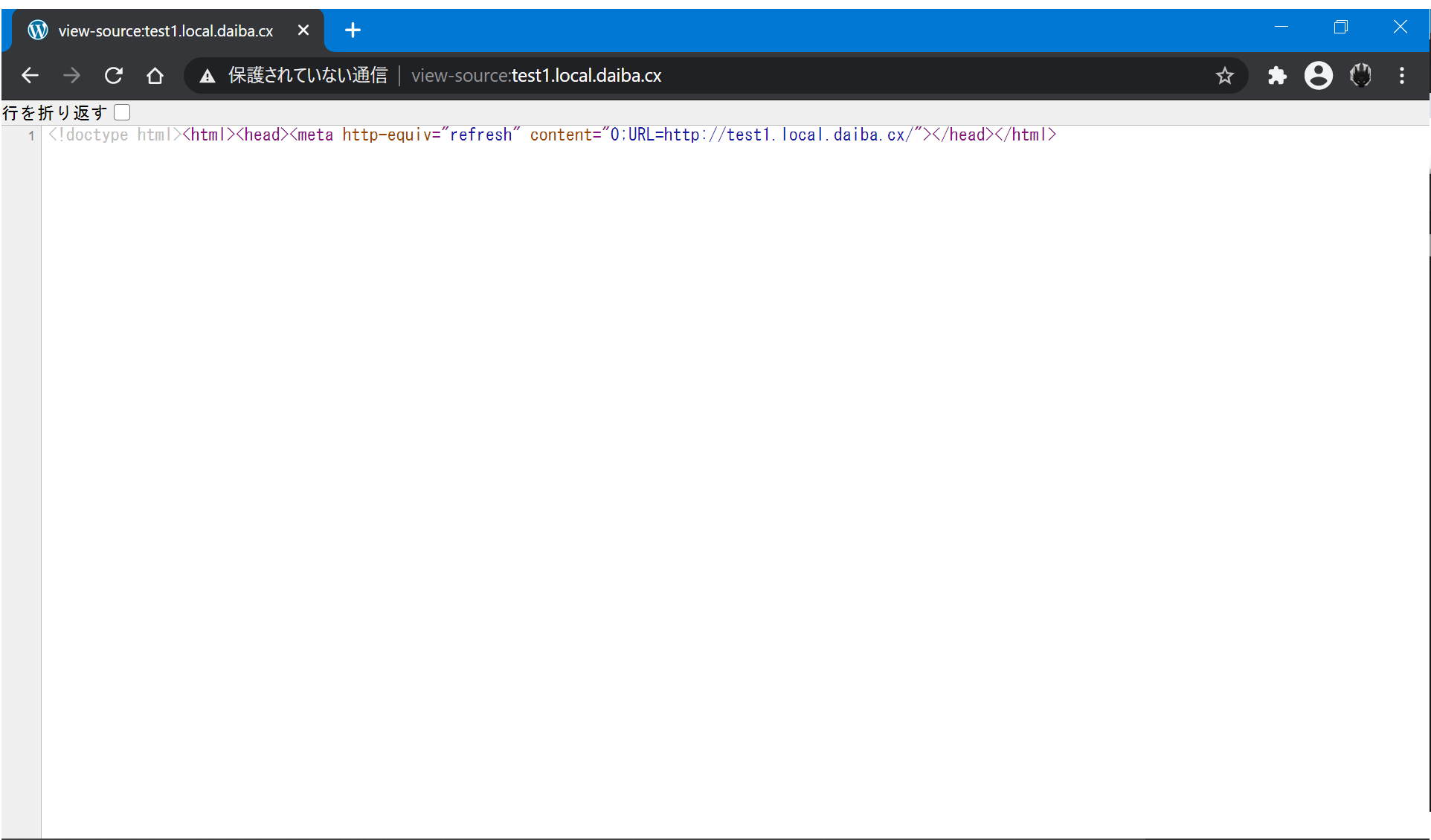Reload the view-source page
This screenshot has height=840, width=1431.
113,76
